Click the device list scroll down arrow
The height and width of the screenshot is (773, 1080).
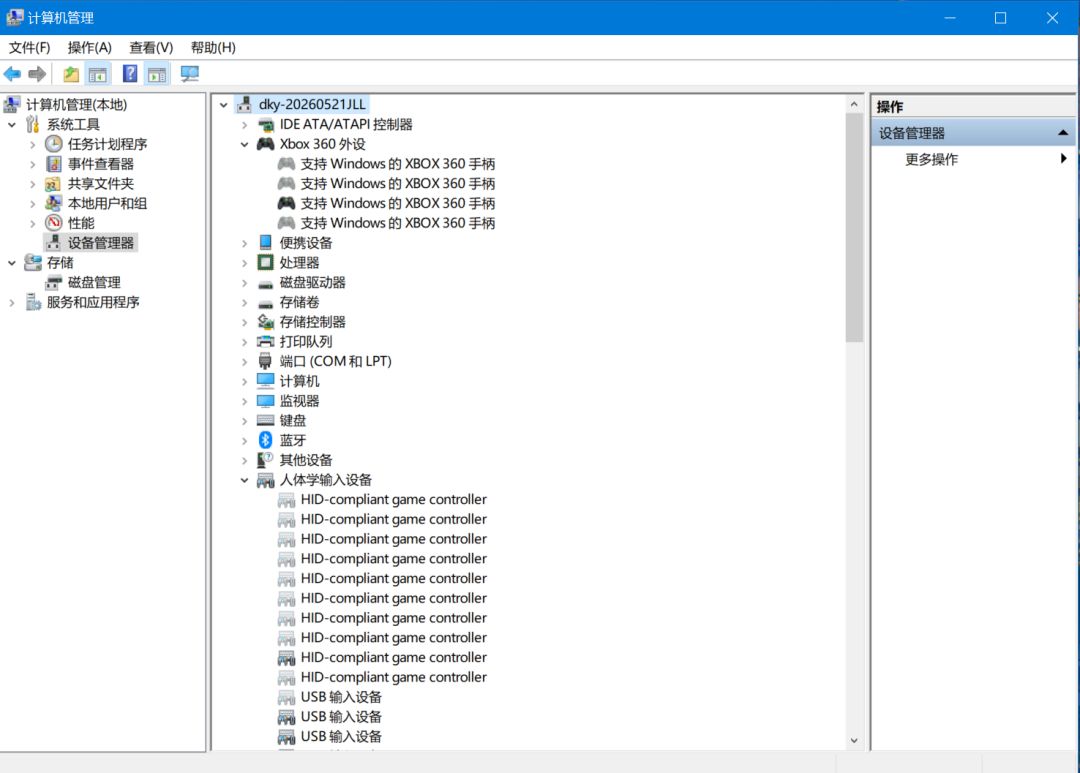pyautogui.click(x=854, y=741)
